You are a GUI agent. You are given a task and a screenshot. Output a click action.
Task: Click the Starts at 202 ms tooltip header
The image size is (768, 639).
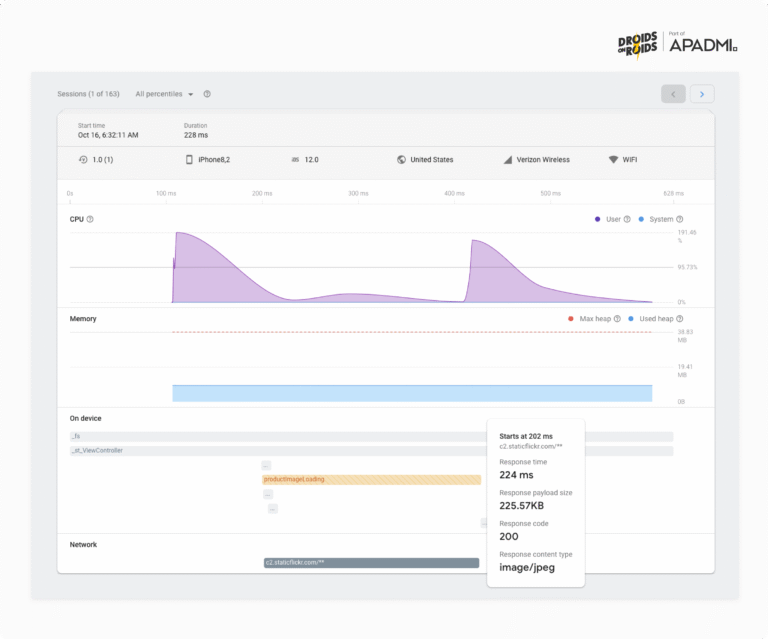coord(526,436)
